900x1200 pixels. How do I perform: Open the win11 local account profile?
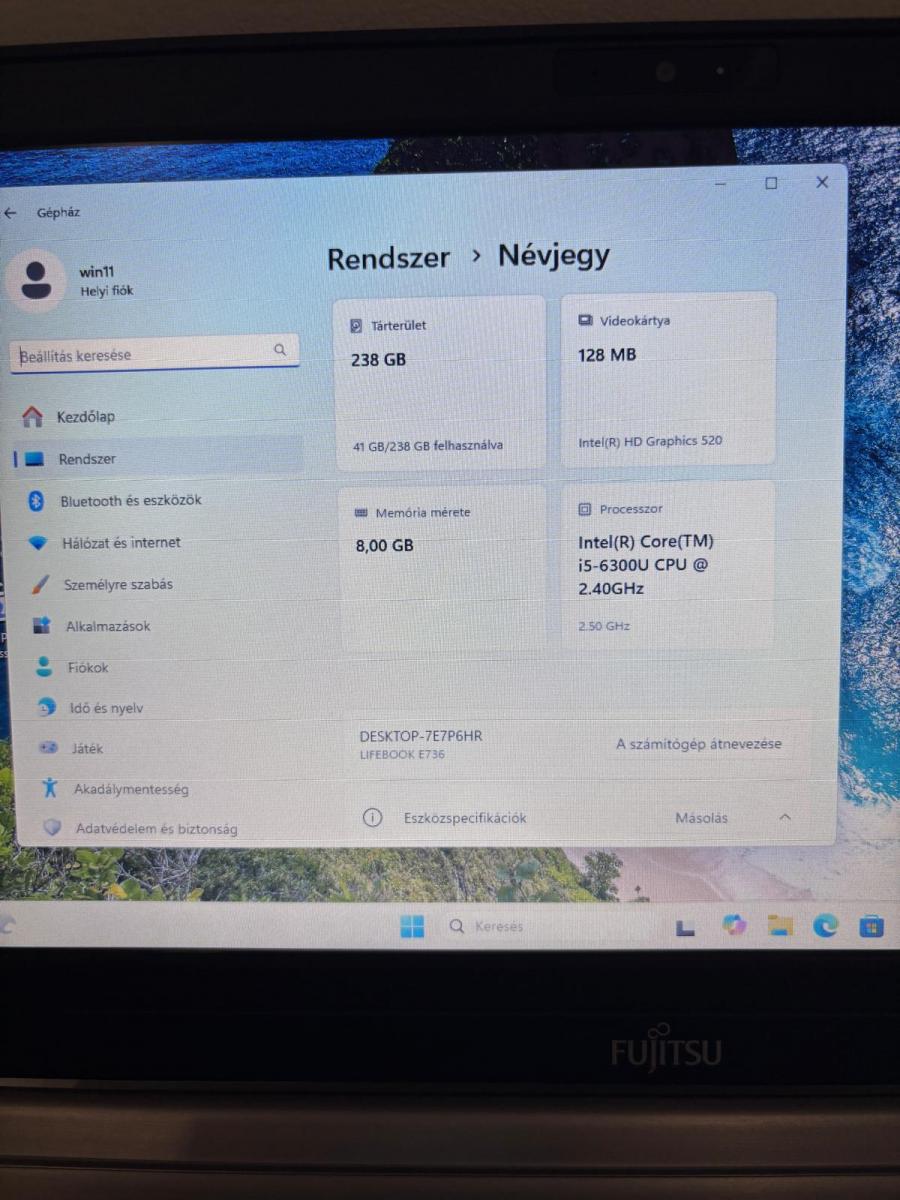70,280
